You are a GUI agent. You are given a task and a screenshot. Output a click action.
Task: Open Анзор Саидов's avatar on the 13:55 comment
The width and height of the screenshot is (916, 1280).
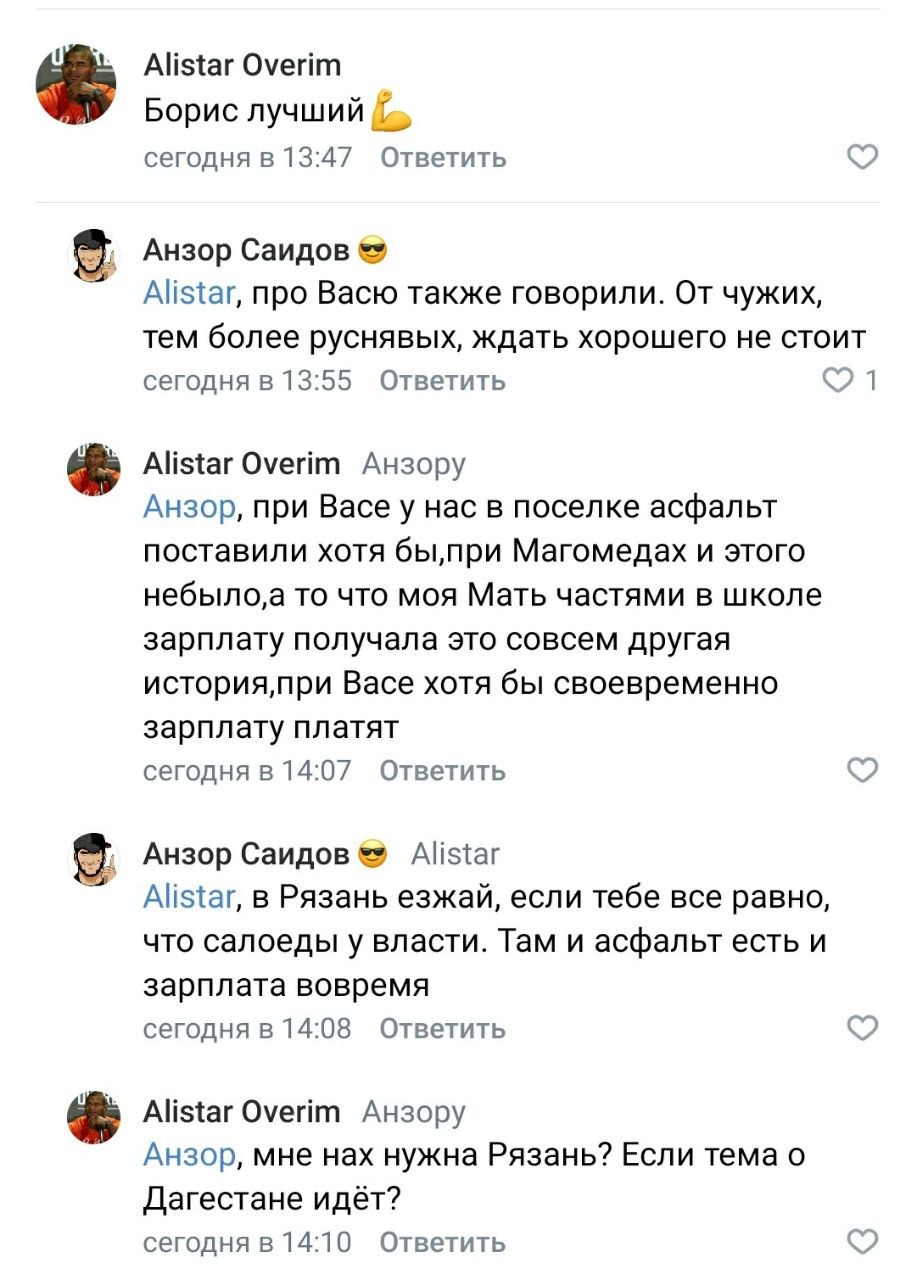[x=93, y=257]
